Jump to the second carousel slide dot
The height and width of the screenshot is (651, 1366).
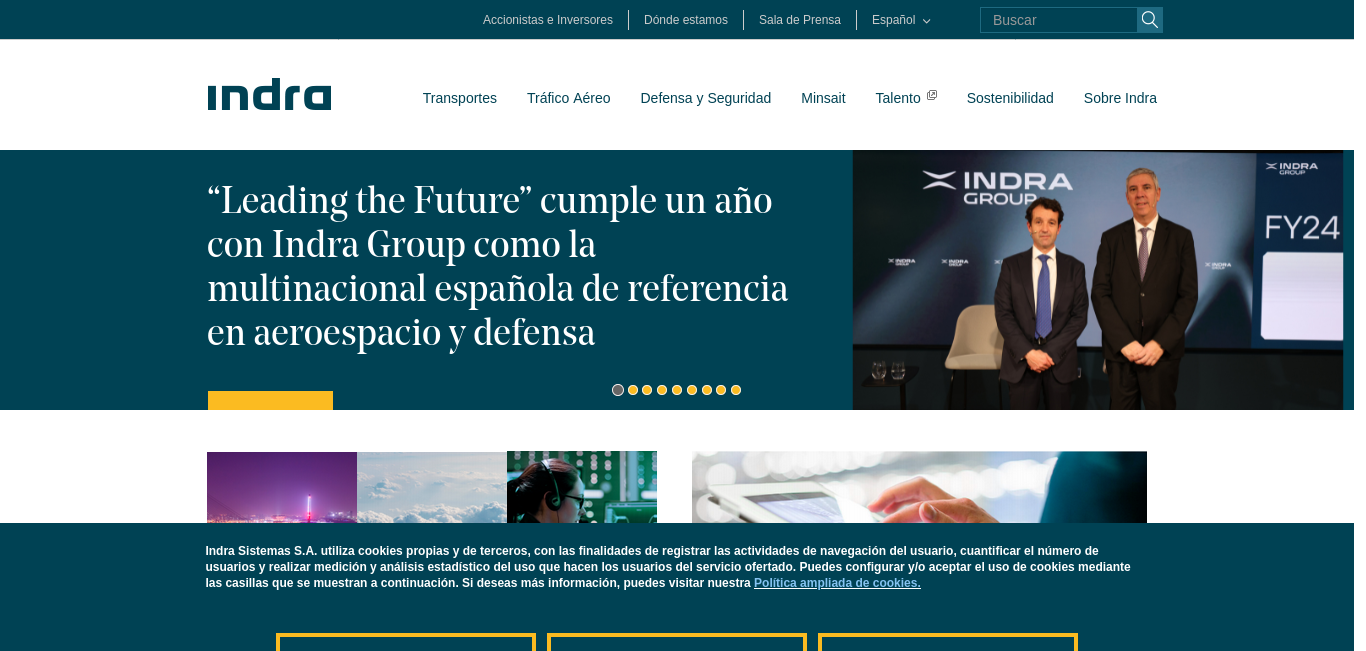pyautogui.click(x=633, y=390)
